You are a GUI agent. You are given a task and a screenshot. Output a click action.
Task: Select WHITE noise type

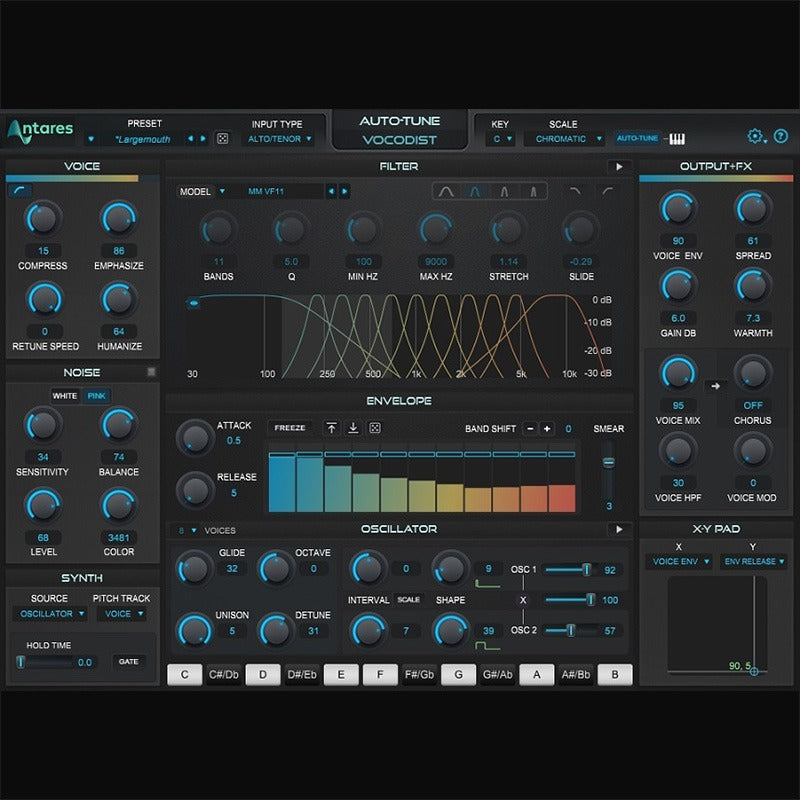click(65, 396)
